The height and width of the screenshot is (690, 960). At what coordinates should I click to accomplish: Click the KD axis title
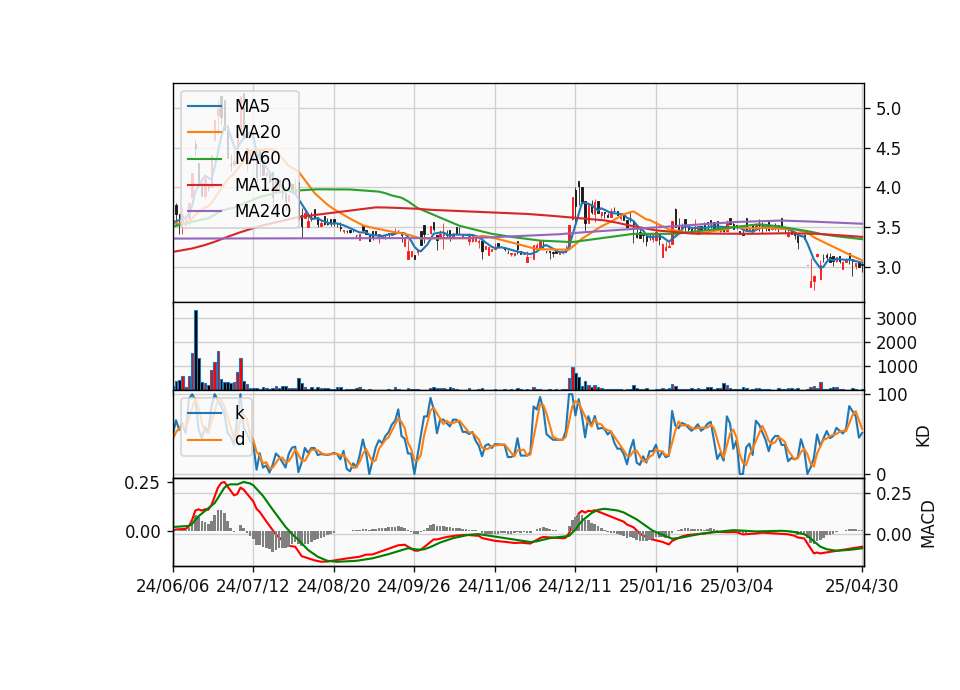tap(923, 437)
